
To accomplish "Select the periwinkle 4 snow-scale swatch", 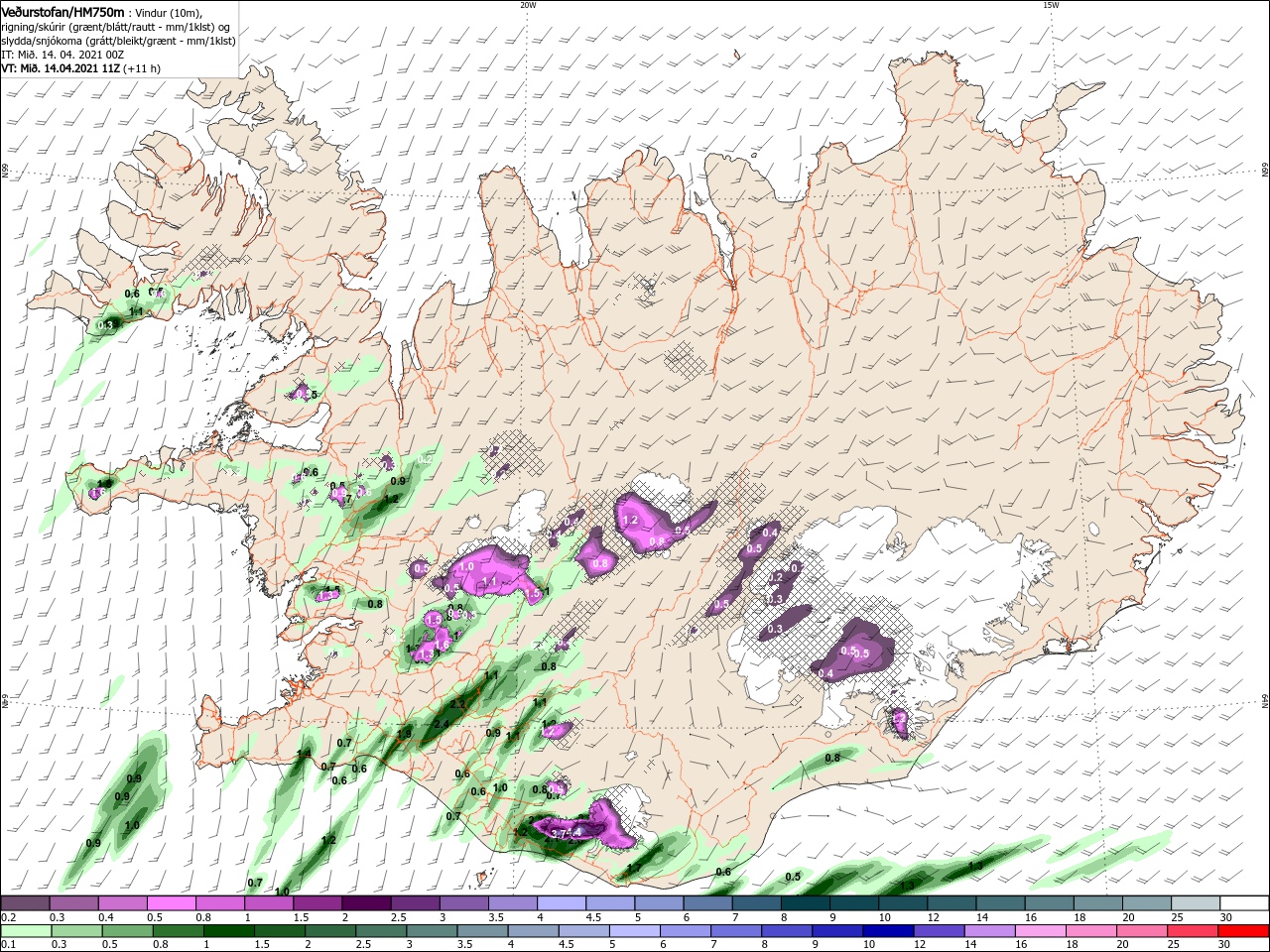I will 562,903.
